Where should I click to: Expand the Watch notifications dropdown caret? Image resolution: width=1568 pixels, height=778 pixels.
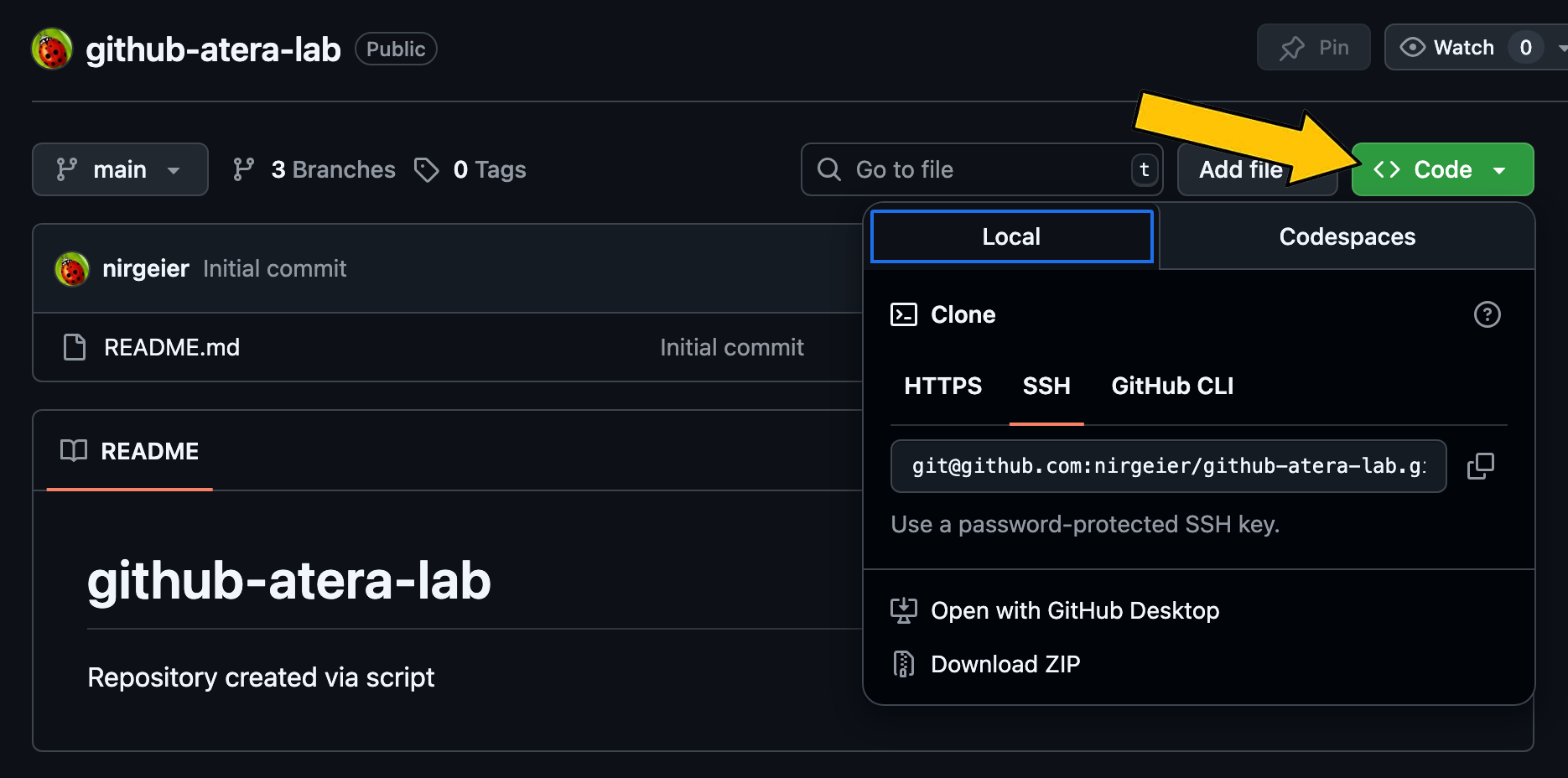[x=1561, y=48]
